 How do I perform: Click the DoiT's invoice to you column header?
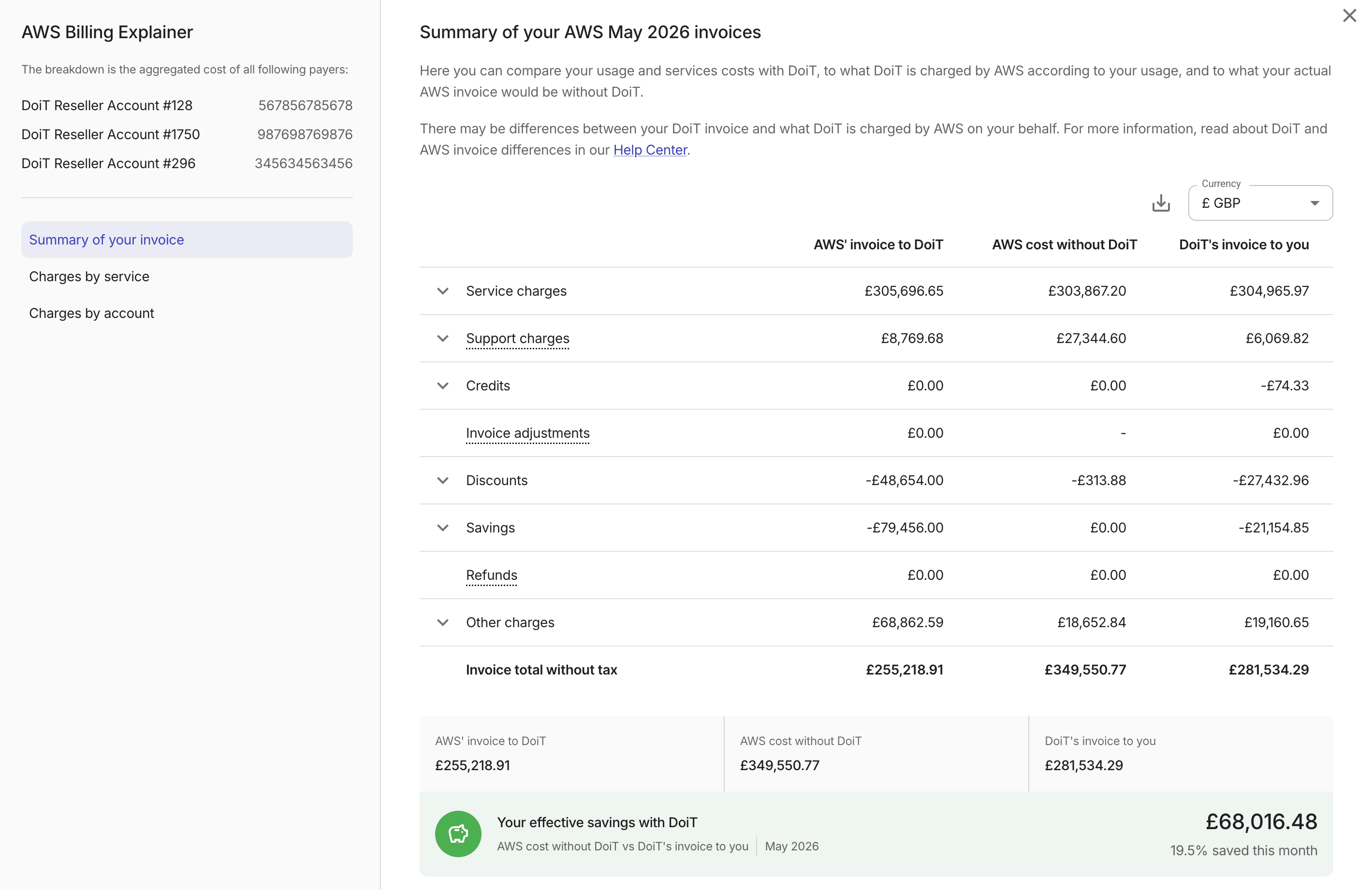[1243, 245]
